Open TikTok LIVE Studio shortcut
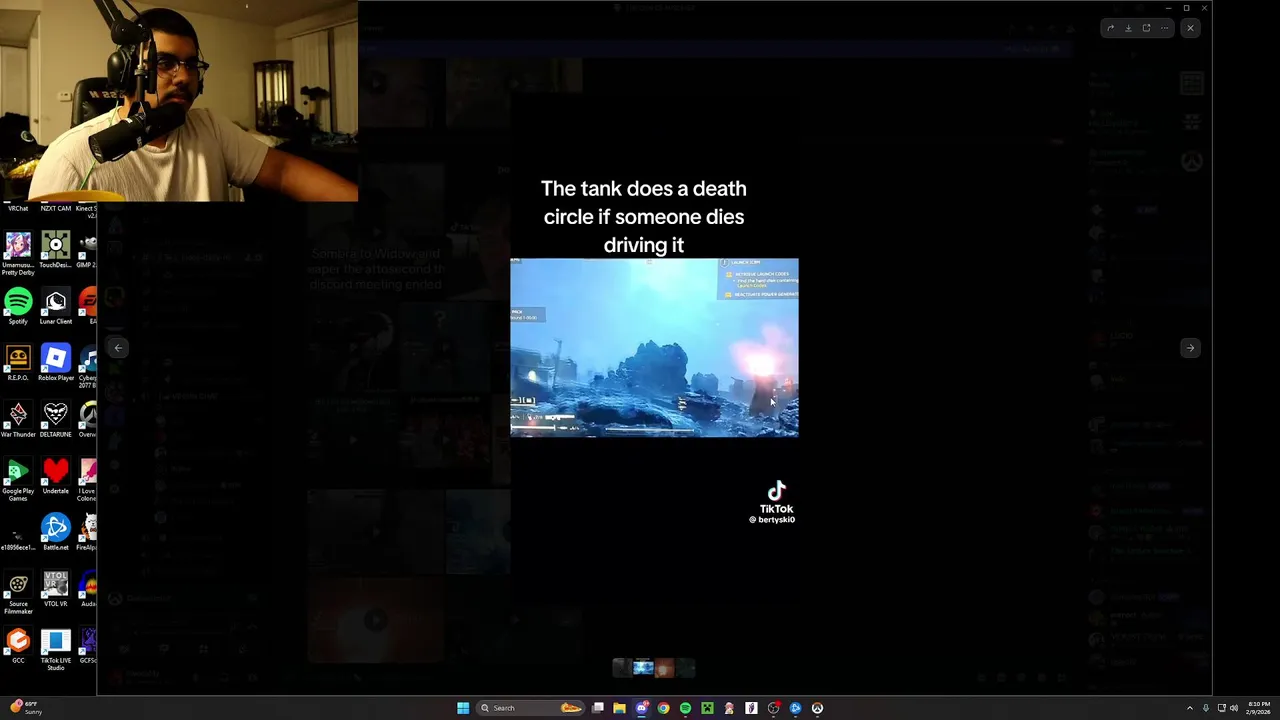Image resolution: width=1280 pixels, height=720 pixels. click(56, 650)
